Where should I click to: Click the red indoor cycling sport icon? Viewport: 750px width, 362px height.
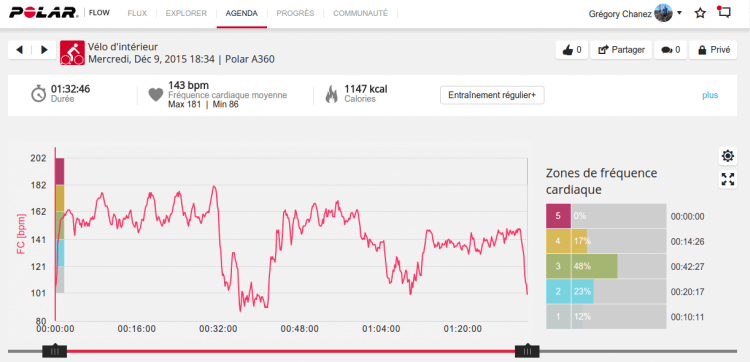pyautogui.click(x=72, y=53)
